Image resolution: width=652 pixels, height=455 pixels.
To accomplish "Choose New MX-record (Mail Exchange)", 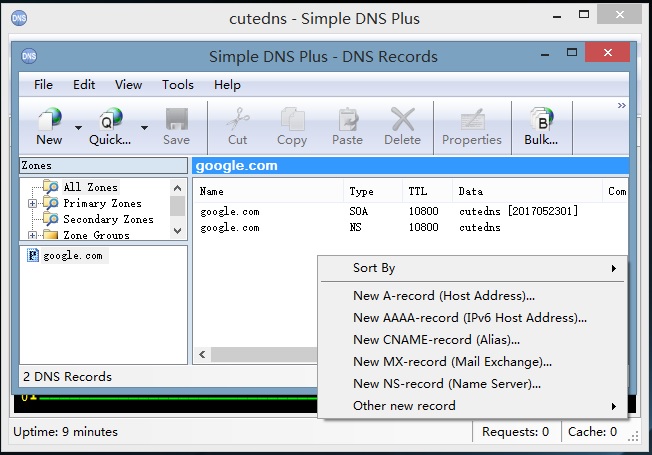I will [x=472, y=362].
